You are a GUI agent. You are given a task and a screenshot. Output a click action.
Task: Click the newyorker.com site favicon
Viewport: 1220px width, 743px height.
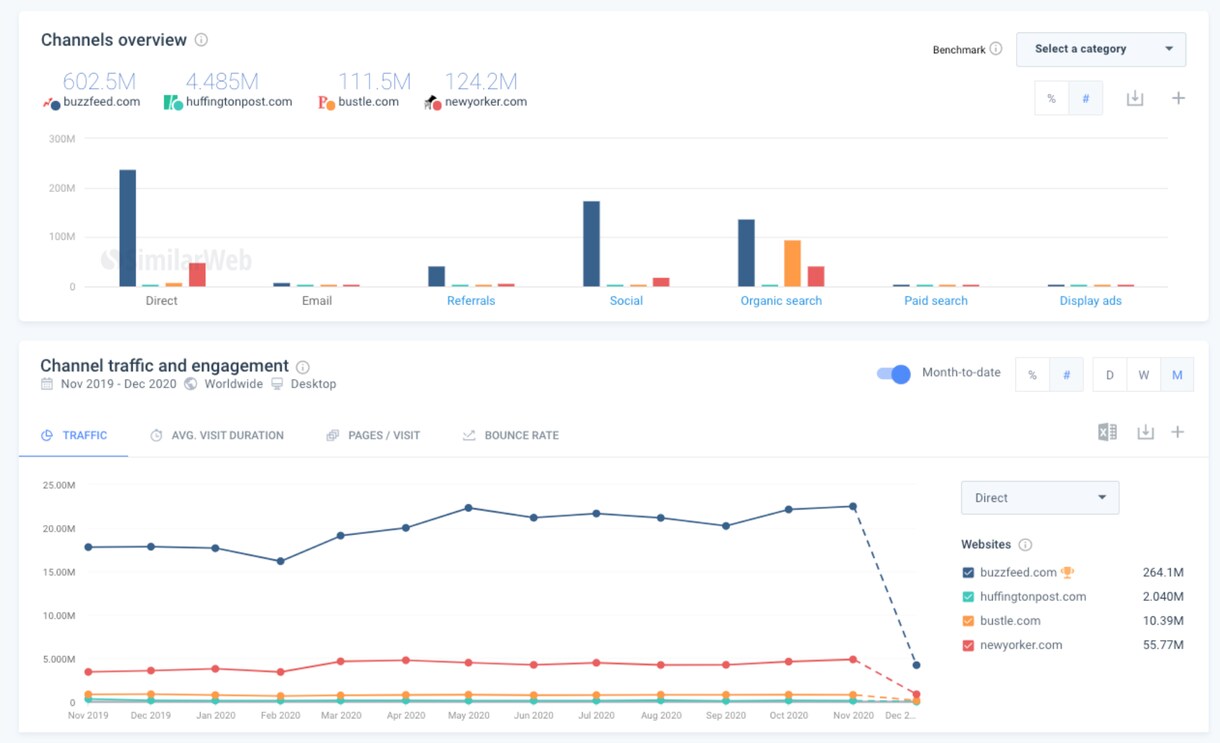tap(432, 102)
